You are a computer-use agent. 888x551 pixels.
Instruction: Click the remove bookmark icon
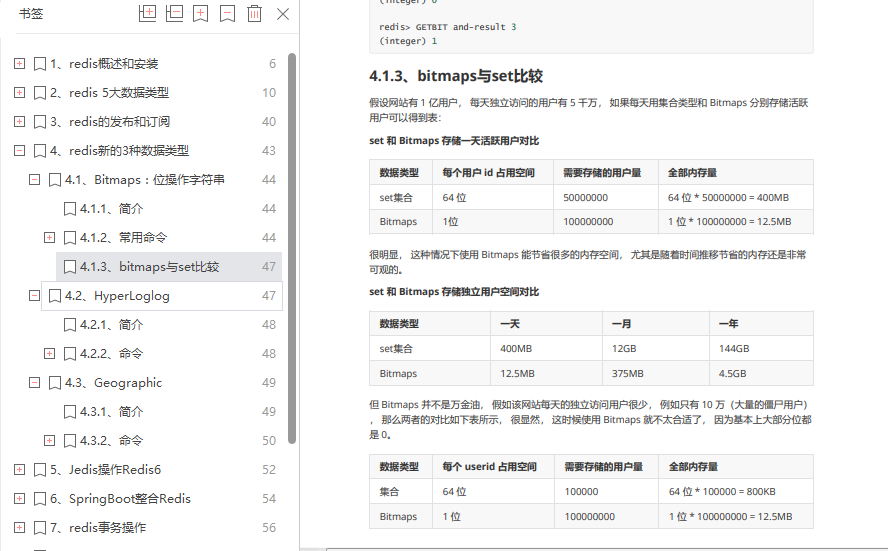point(228,14)
